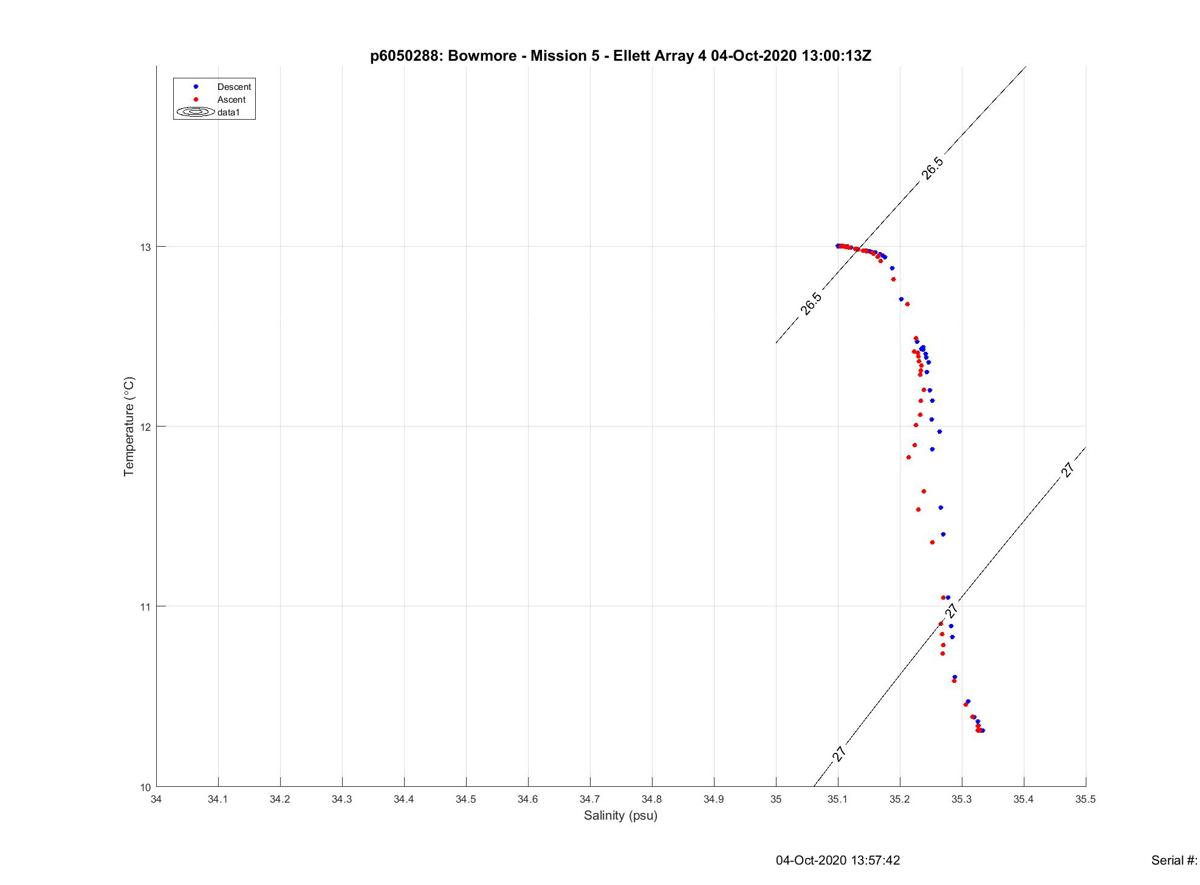Click the 27 contour label near the right edge

point(1068,470)
